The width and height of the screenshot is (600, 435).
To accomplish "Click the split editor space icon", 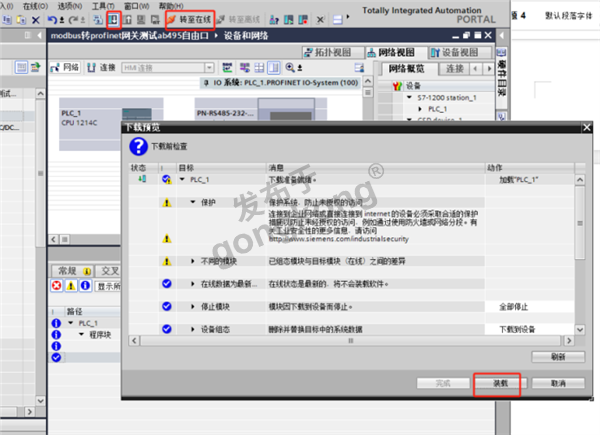I will point(338,20).
